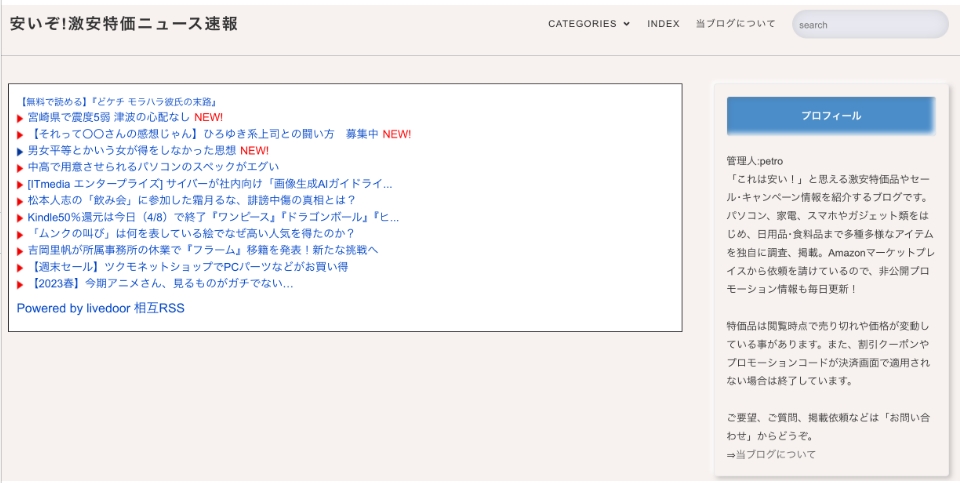
Task: Click the red arrow beside 中高で用意させられるパソコン
Action: (x=20, y=168)
